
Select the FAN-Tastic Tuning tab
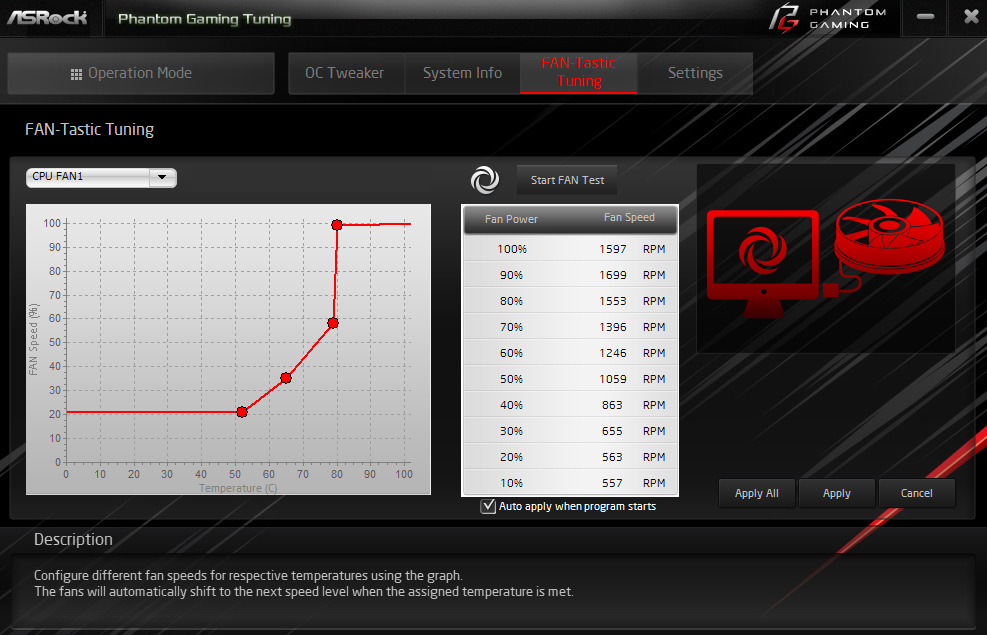click(x=578, y=72)
